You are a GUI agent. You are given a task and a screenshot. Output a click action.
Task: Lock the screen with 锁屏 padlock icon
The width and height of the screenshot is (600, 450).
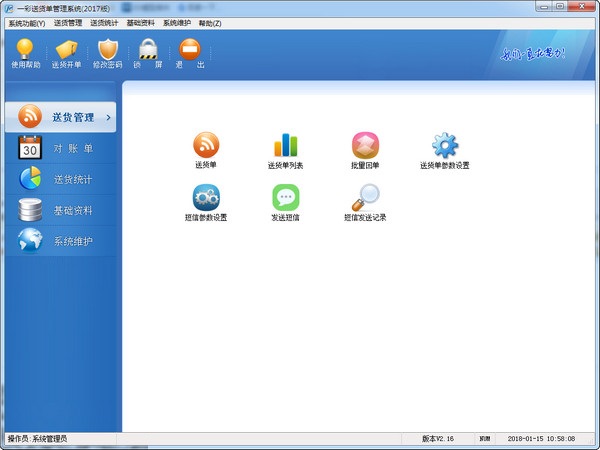(x=148, y=54)
